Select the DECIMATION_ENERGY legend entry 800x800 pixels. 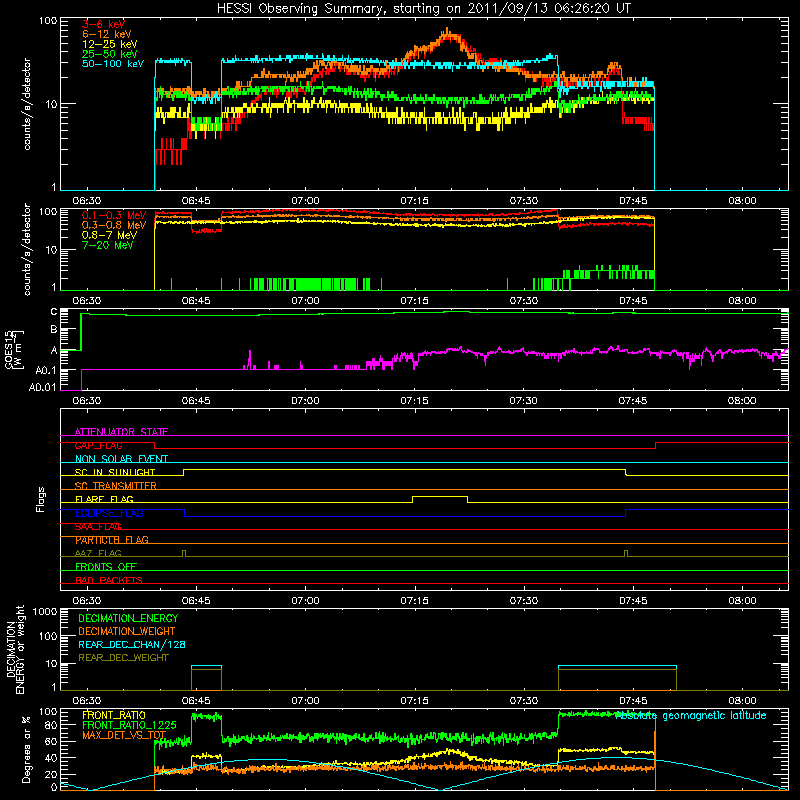coord(128,618)
